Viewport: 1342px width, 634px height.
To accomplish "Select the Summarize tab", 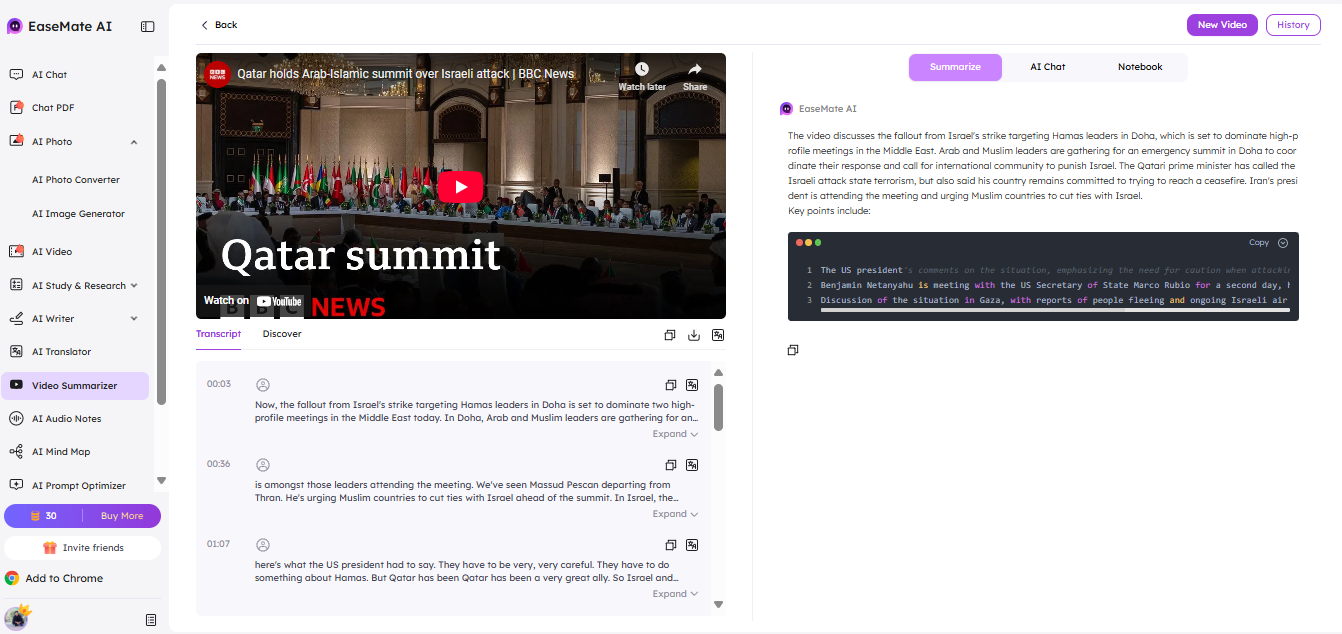I will point(955,67).
